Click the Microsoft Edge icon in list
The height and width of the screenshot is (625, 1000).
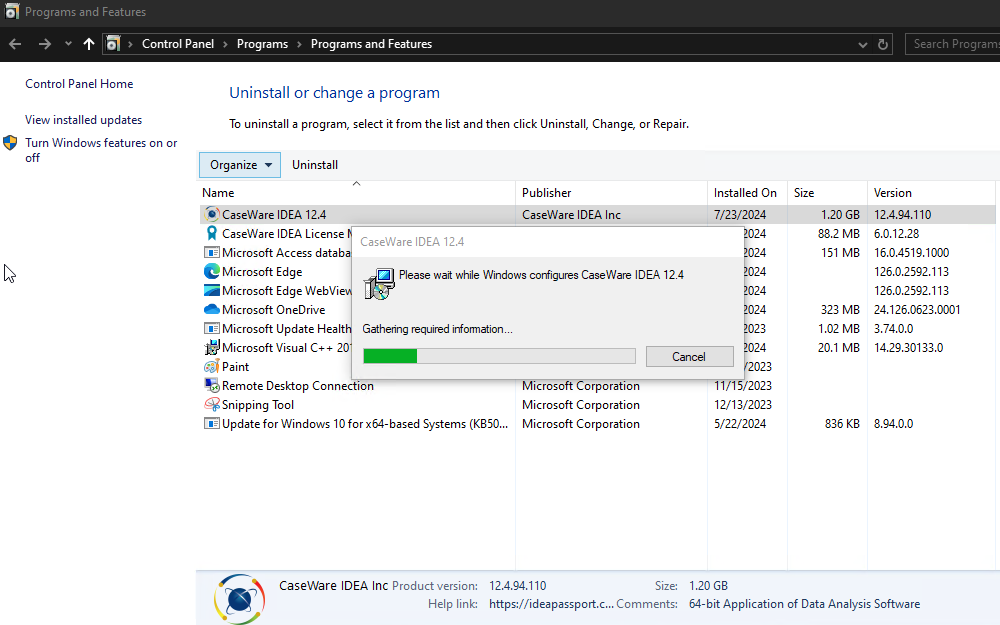pyautogui.click(x=211, y=272)
